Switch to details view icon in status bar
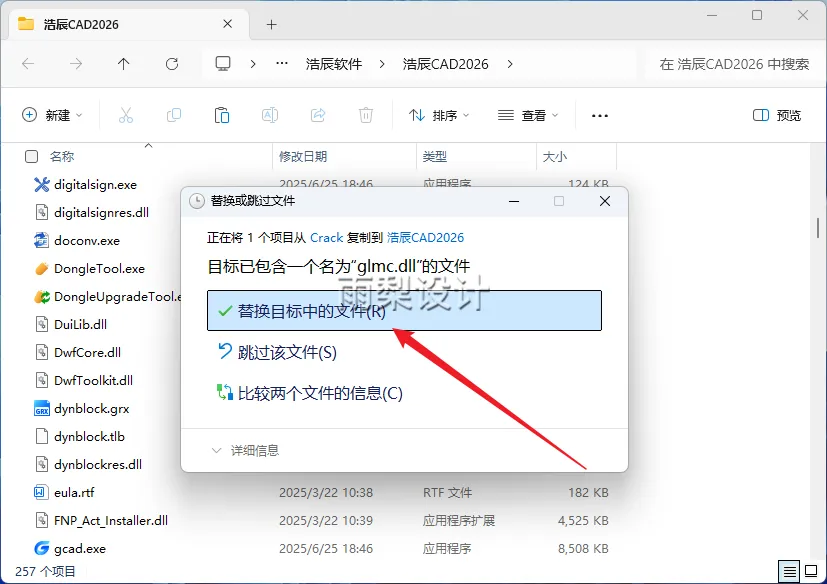The height and width of the screenshot is (584, 827). [790, 571]
